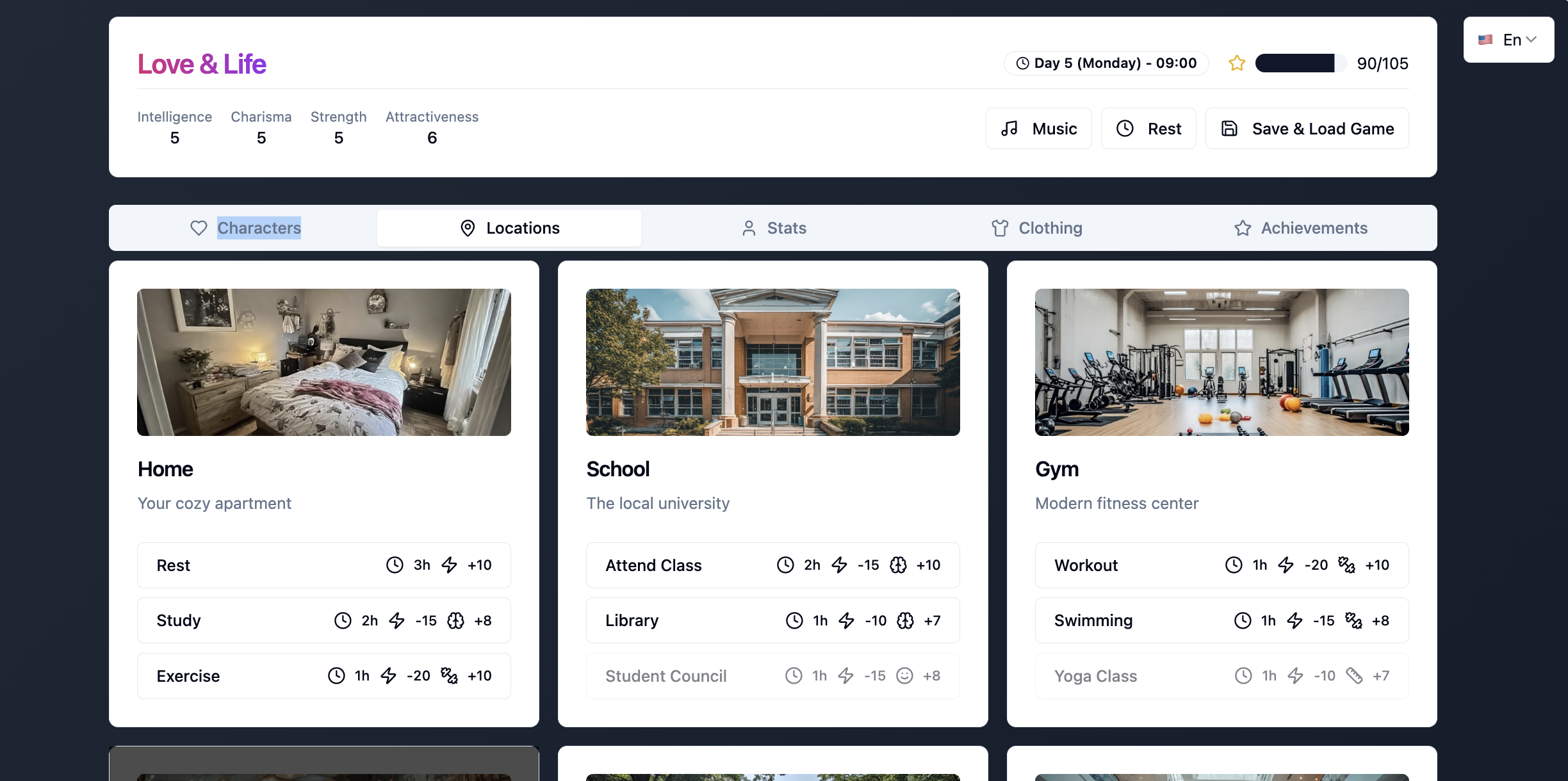The image size is (1568, 781).
Task: Click the disabled Student Council action
Action: 773,676
